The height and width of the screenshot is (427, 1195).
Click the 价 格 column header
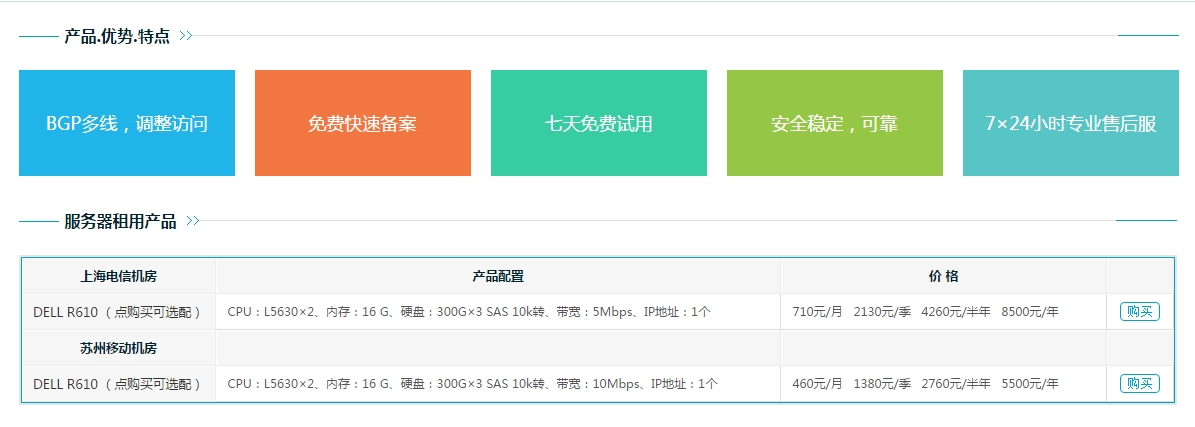944,276
